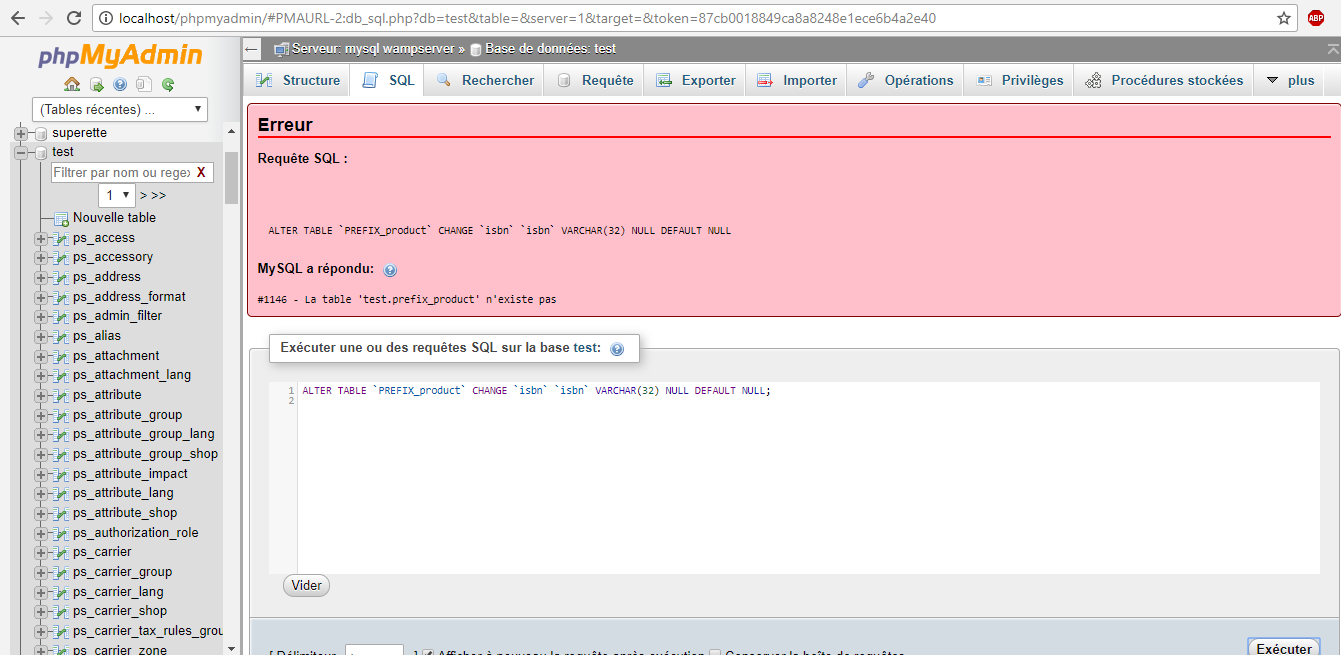Screen dimensions: 1341x655
Task: Go to the Requête tab
Action: [x=594, y=80]
